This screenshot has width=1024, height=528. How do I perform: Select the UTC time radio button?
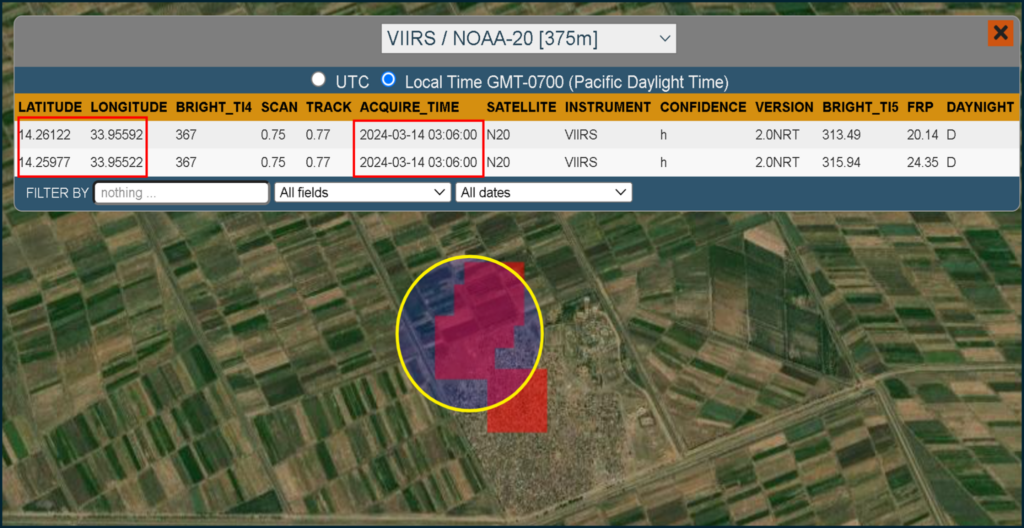click(x=319, y=80)
